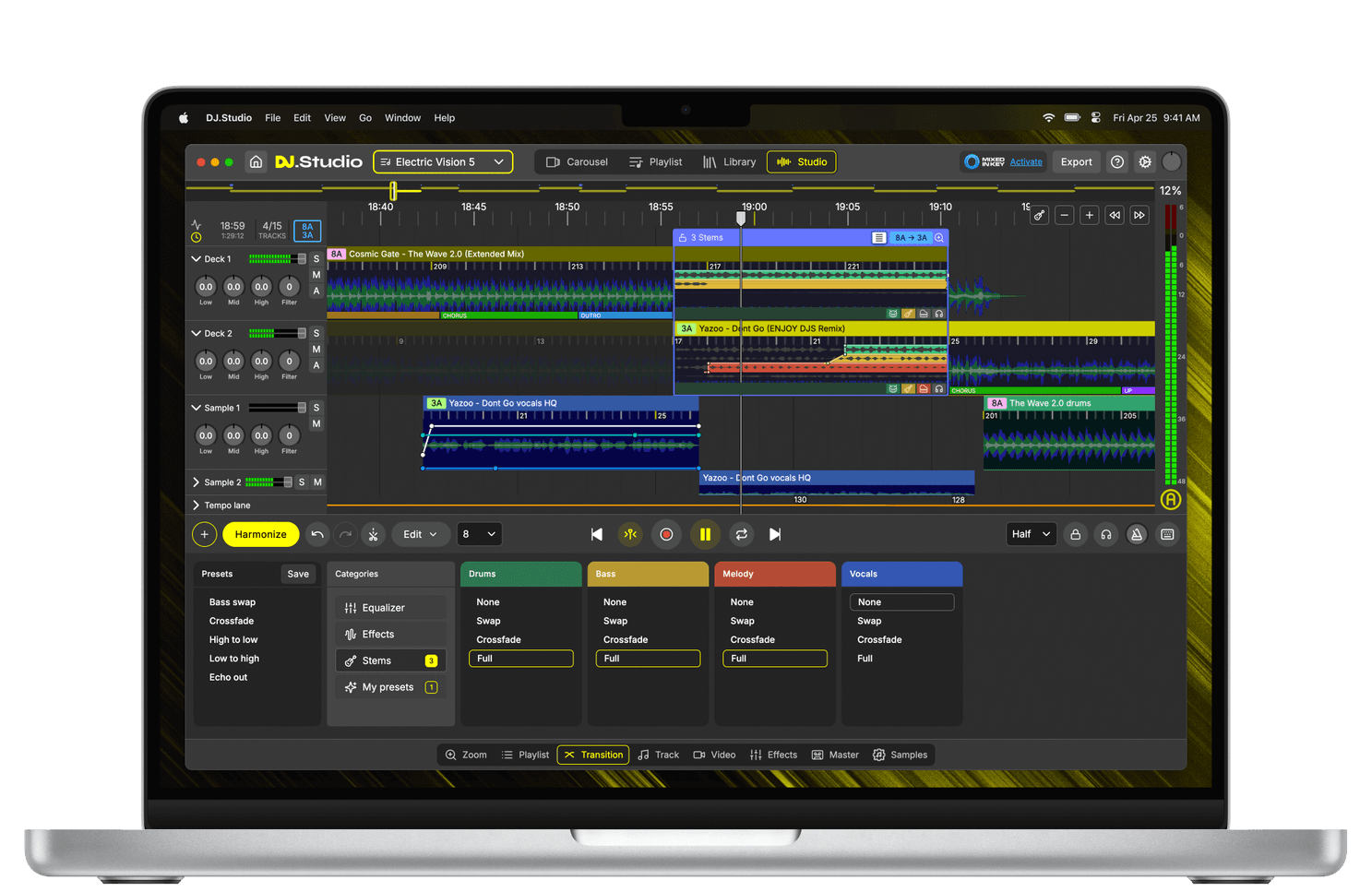Click the Export button

1076,161
